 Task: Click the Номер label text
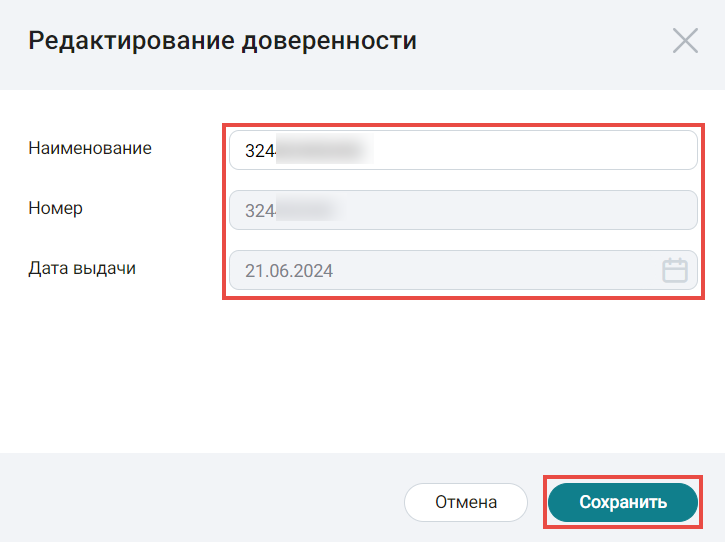[55, 208]
